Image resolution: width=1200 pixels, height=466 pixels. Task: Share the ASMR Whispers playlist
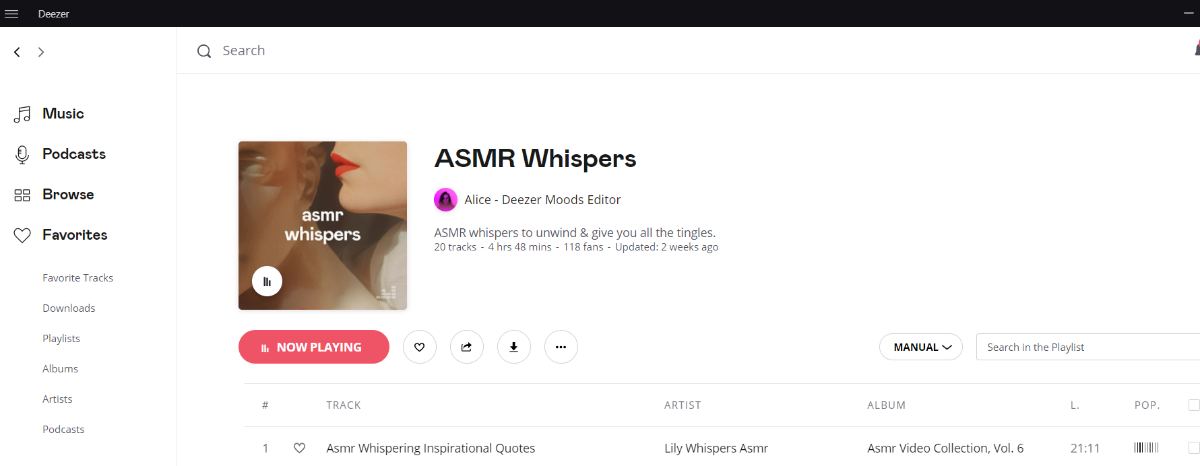point(467,347)
